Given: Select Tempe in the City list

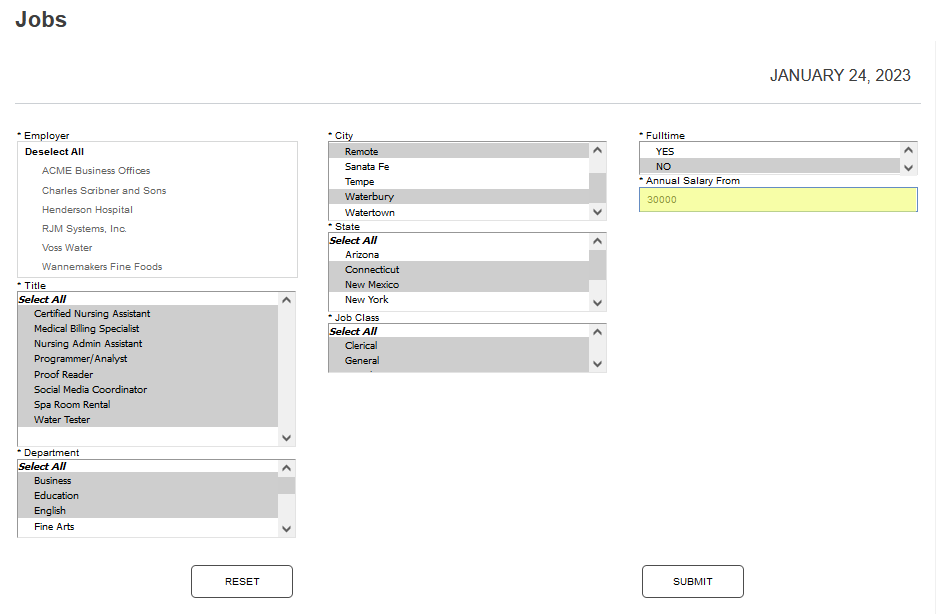Looking at the screenshot, I should [359, 182].
